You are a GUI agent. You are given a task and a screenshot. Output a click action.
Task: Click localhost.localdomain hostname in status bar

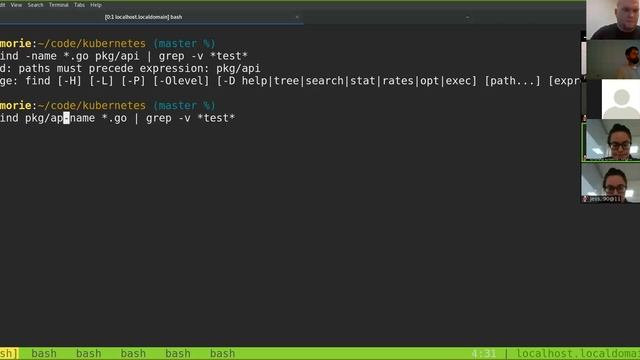(578, 353)
